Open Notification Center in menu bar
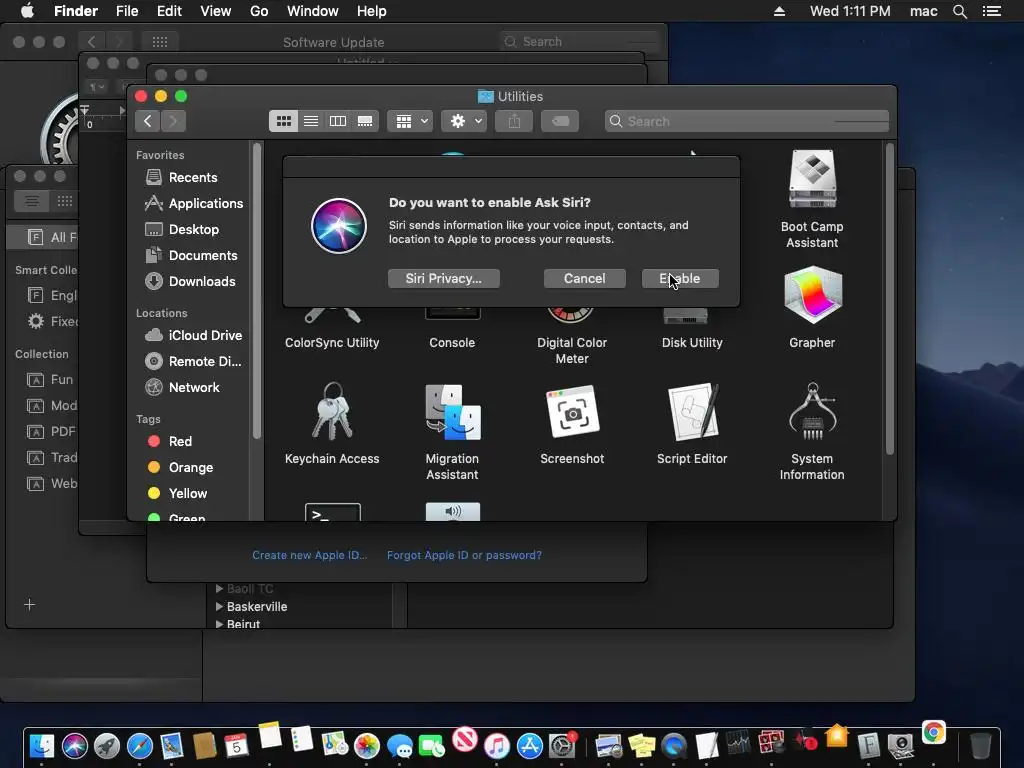The height and width of the screenshot is (768, 1024). (x=992, y=11)
